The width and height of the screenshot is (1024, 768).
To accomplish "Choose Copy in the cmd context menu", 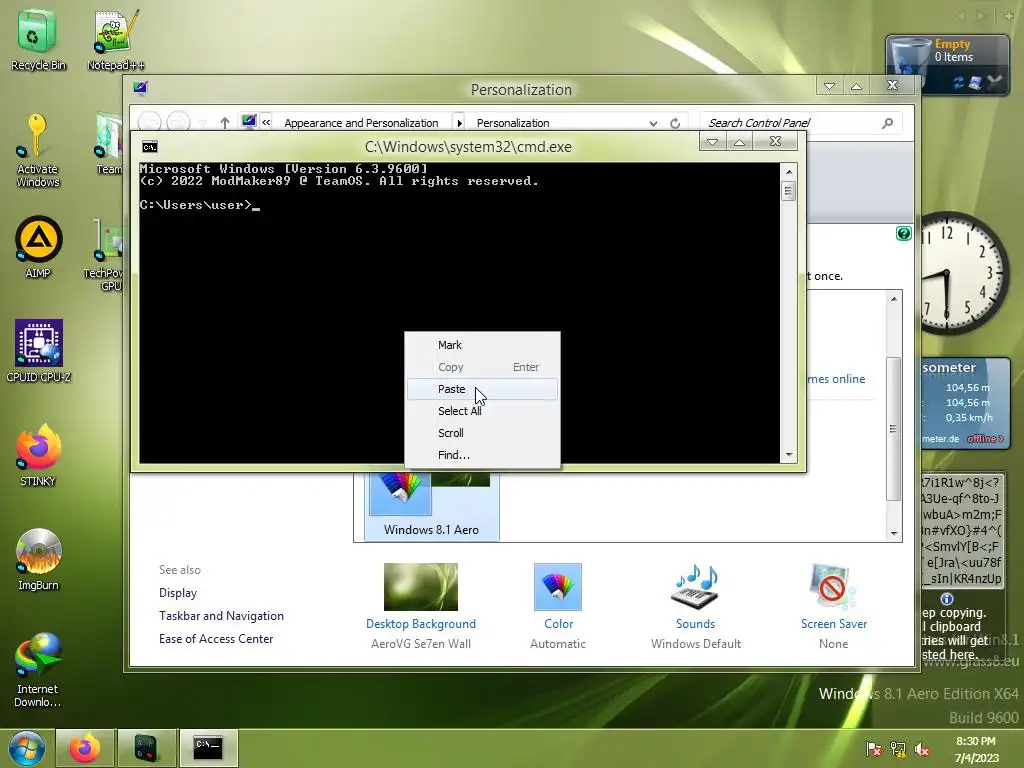I will coord(483,367).
